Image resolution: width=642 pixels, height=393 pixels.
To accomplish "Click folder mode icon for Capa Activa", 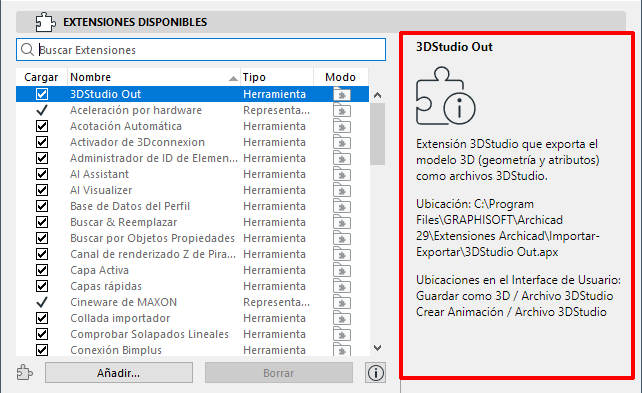I will coord(342,270).
